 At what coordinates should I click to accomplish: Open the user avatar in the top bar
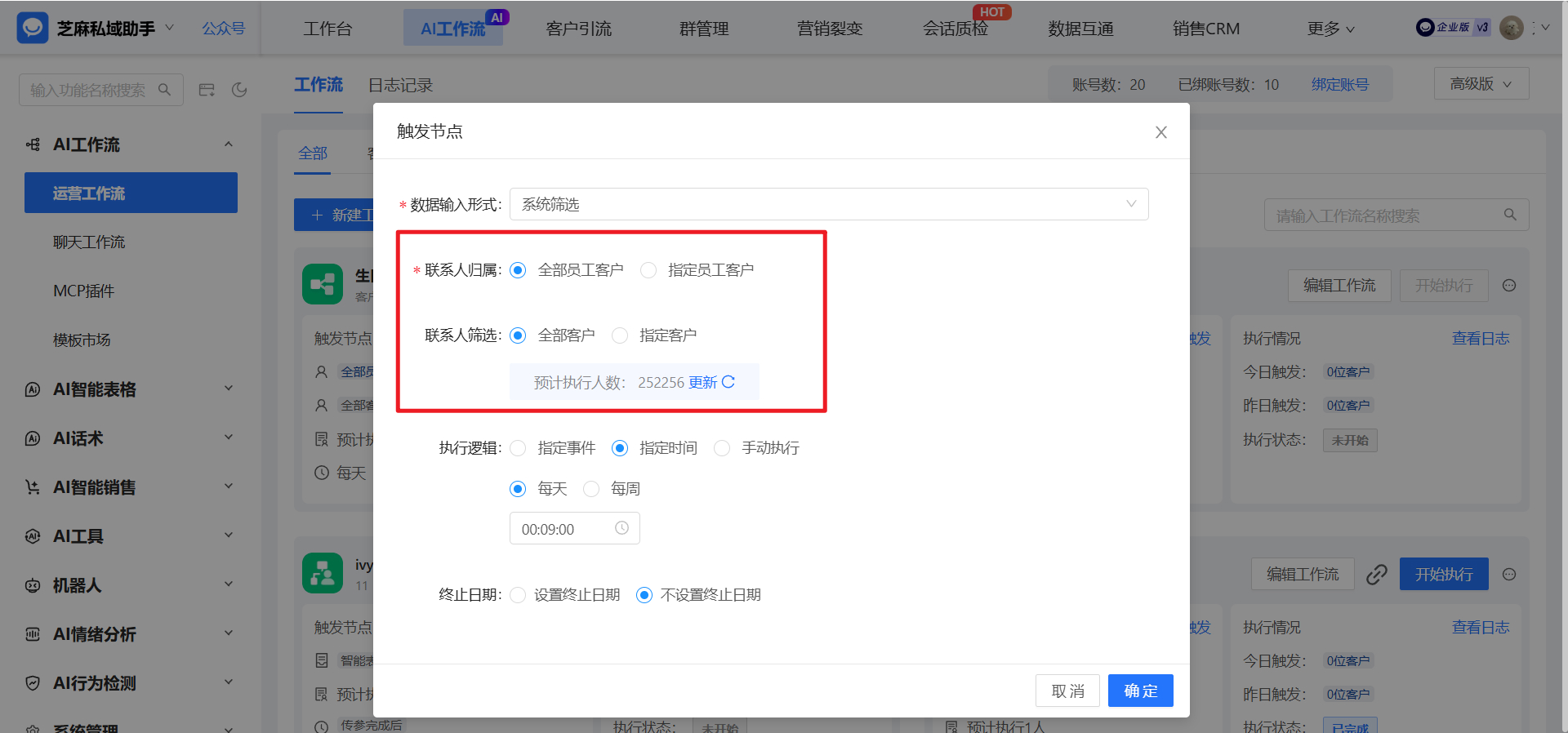point(1511,28)
